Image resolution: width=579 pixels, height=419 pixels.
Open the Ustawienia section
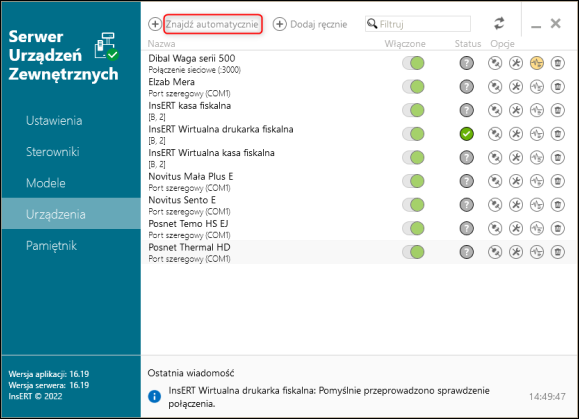pyautogui.click(x=54, y=121)
